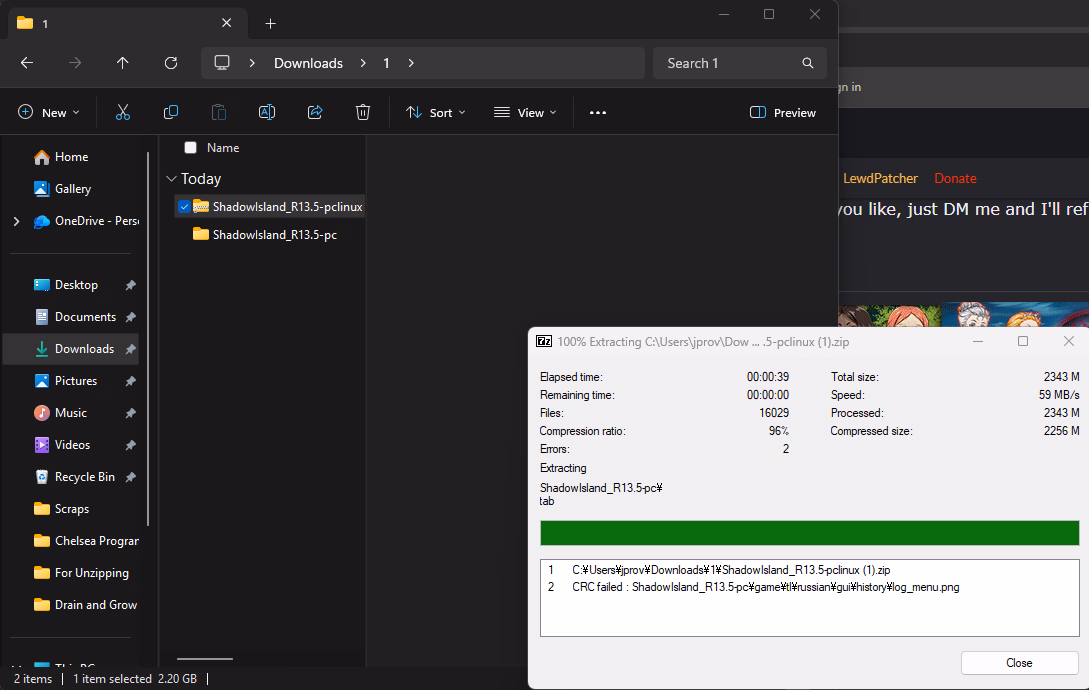
Task: Click the Share icon in toolbar
Action: tap(315, 113)
